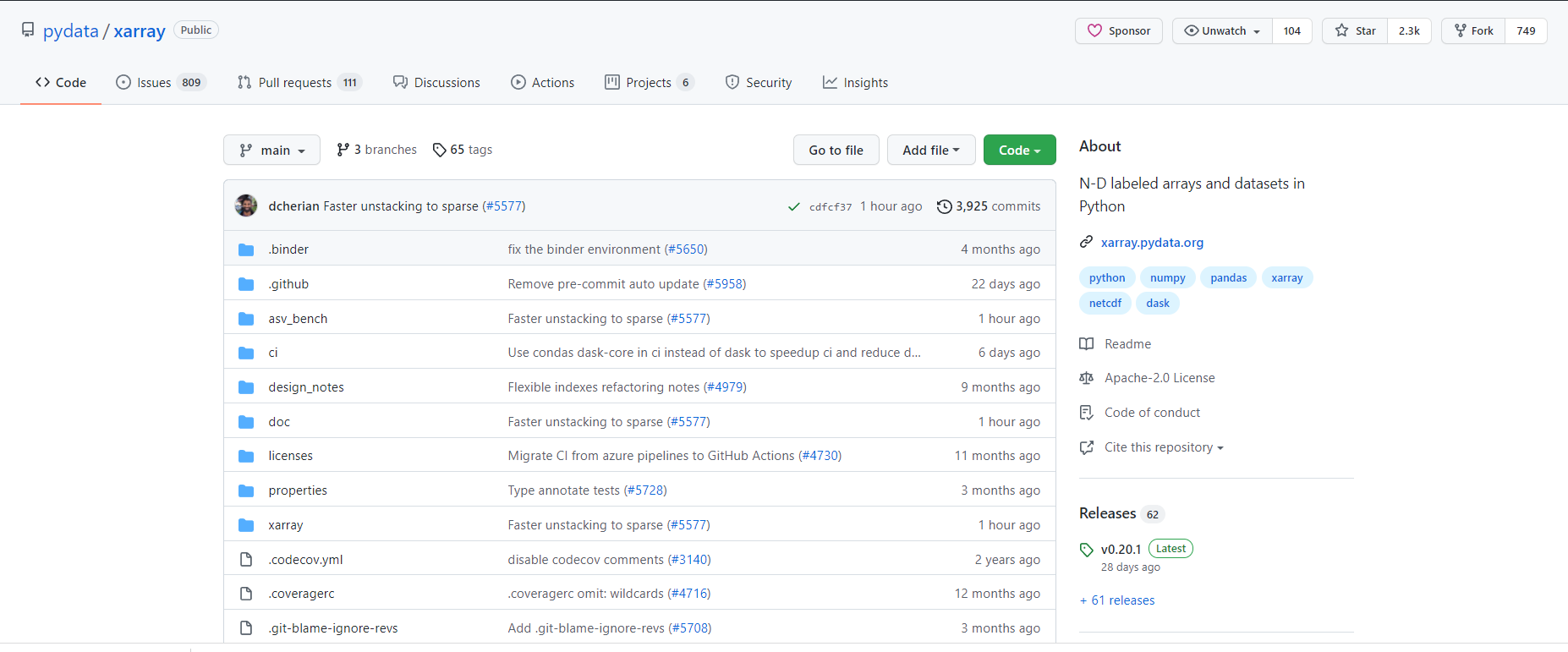Click the branches icon showing 3 branches

(343, 150)
